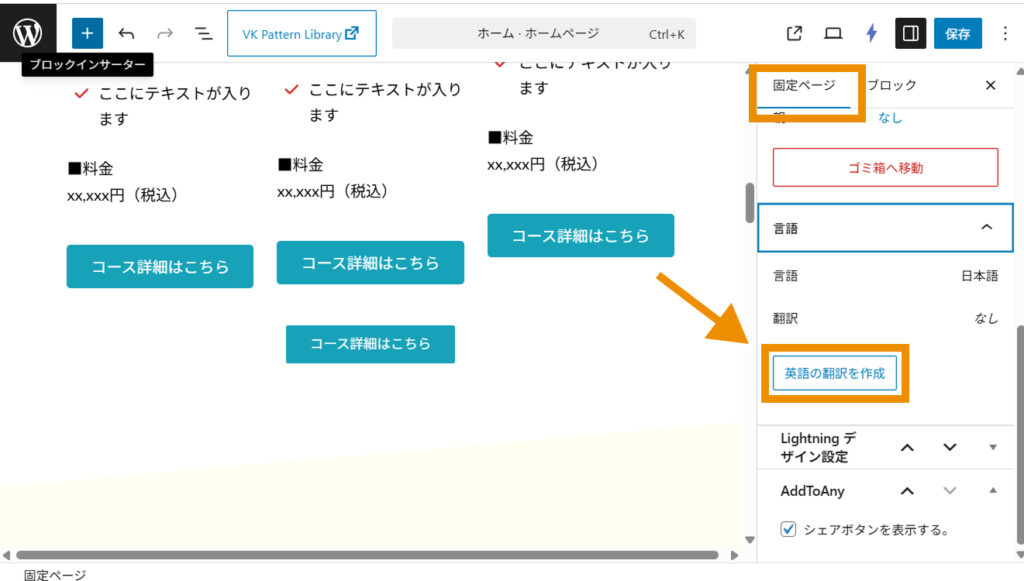Open page in new tab icon
1024x581 pixels.
[x=795, y=33]
